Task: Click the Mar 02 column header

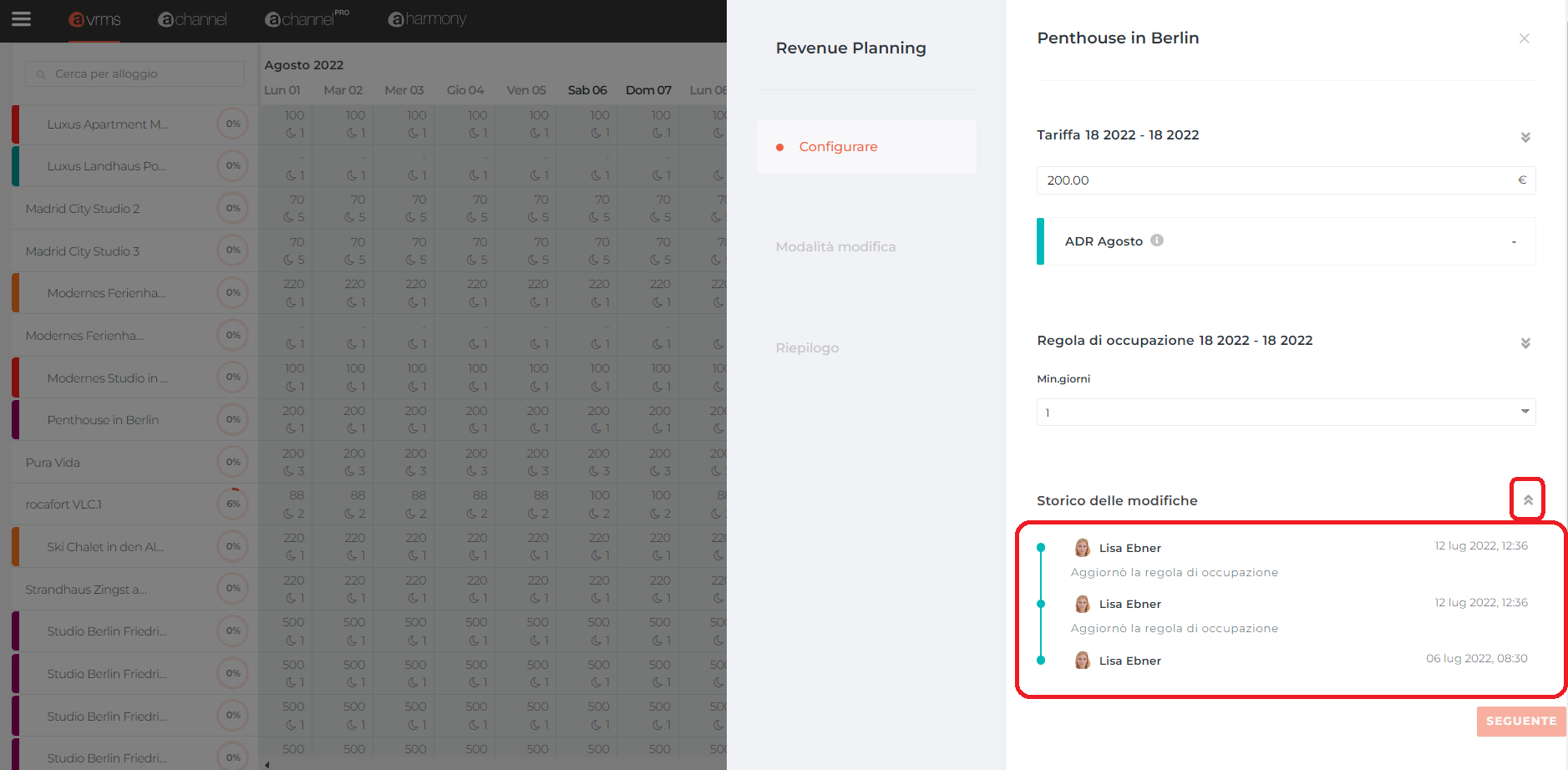Action: coord(343,90)
